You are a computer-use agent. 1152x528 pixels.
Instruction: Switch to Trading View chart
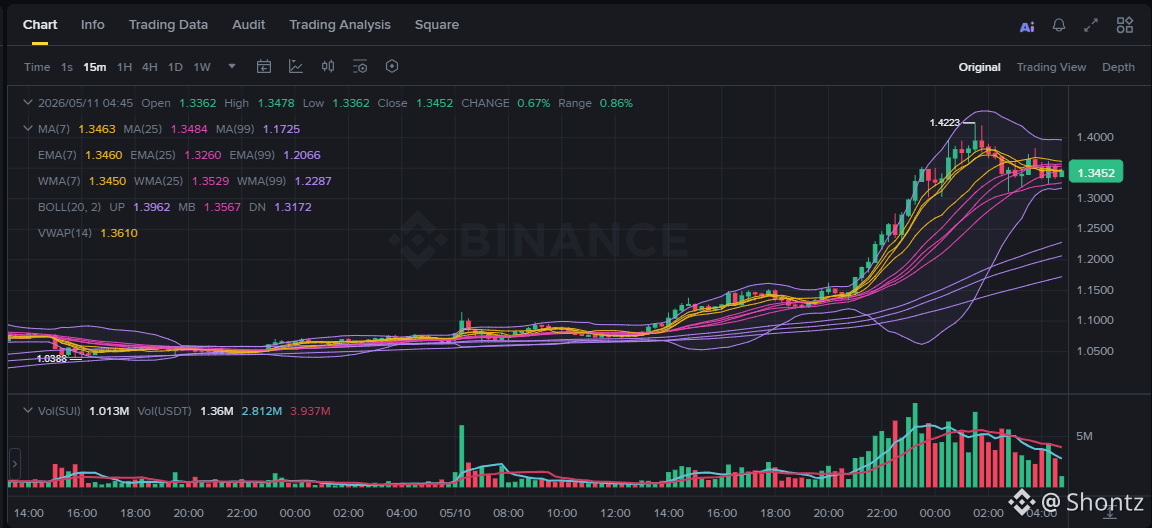tap(1051, 67)
